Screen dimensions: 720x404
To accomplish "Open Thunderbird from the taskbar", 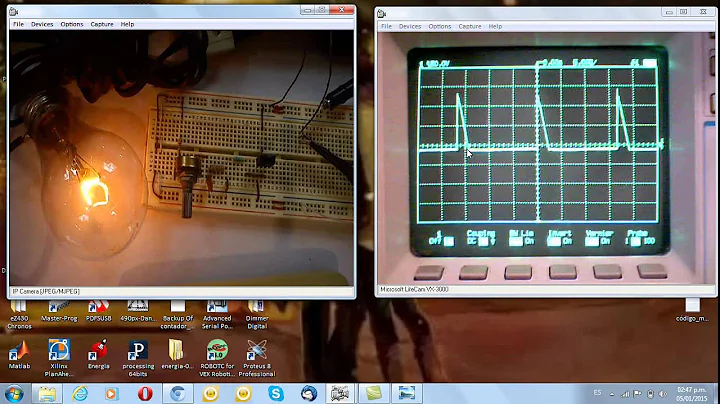I will point(309,394).
